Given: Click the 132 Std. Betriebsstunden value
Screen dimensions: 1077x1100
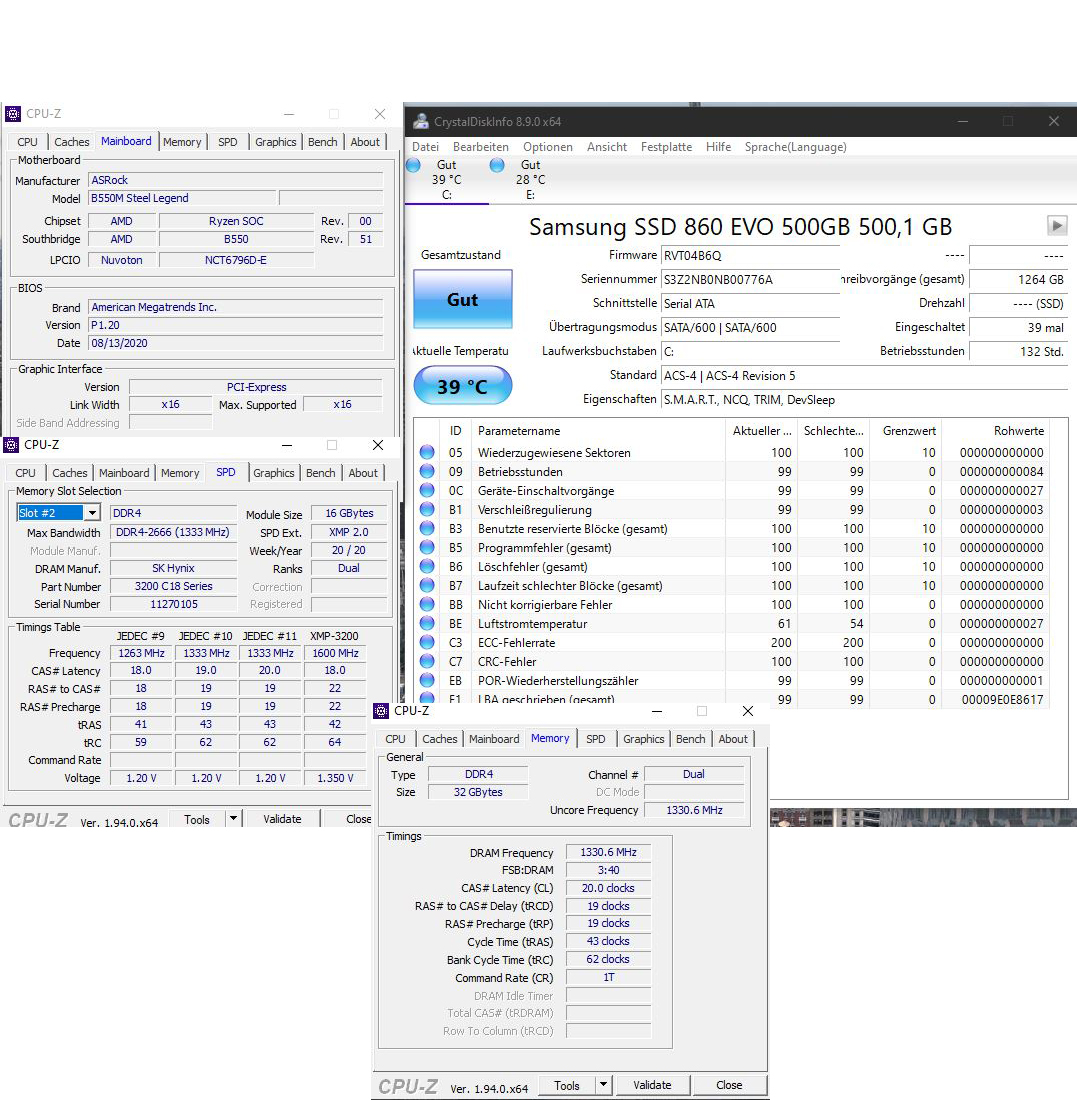Looking at the screenshot, I should pyautogui.click(x=1018, y=351).
